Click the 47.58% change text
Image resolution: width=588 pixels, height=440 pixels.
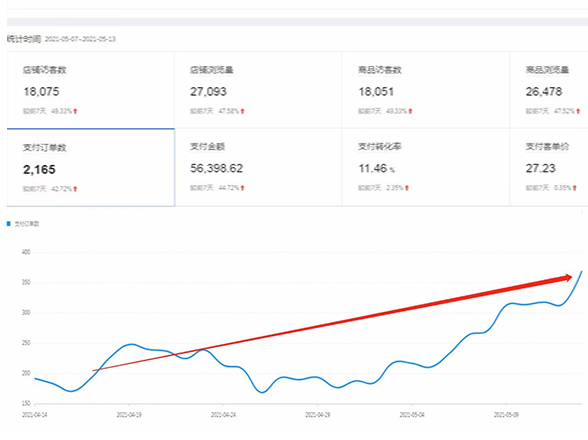[229, 111]
